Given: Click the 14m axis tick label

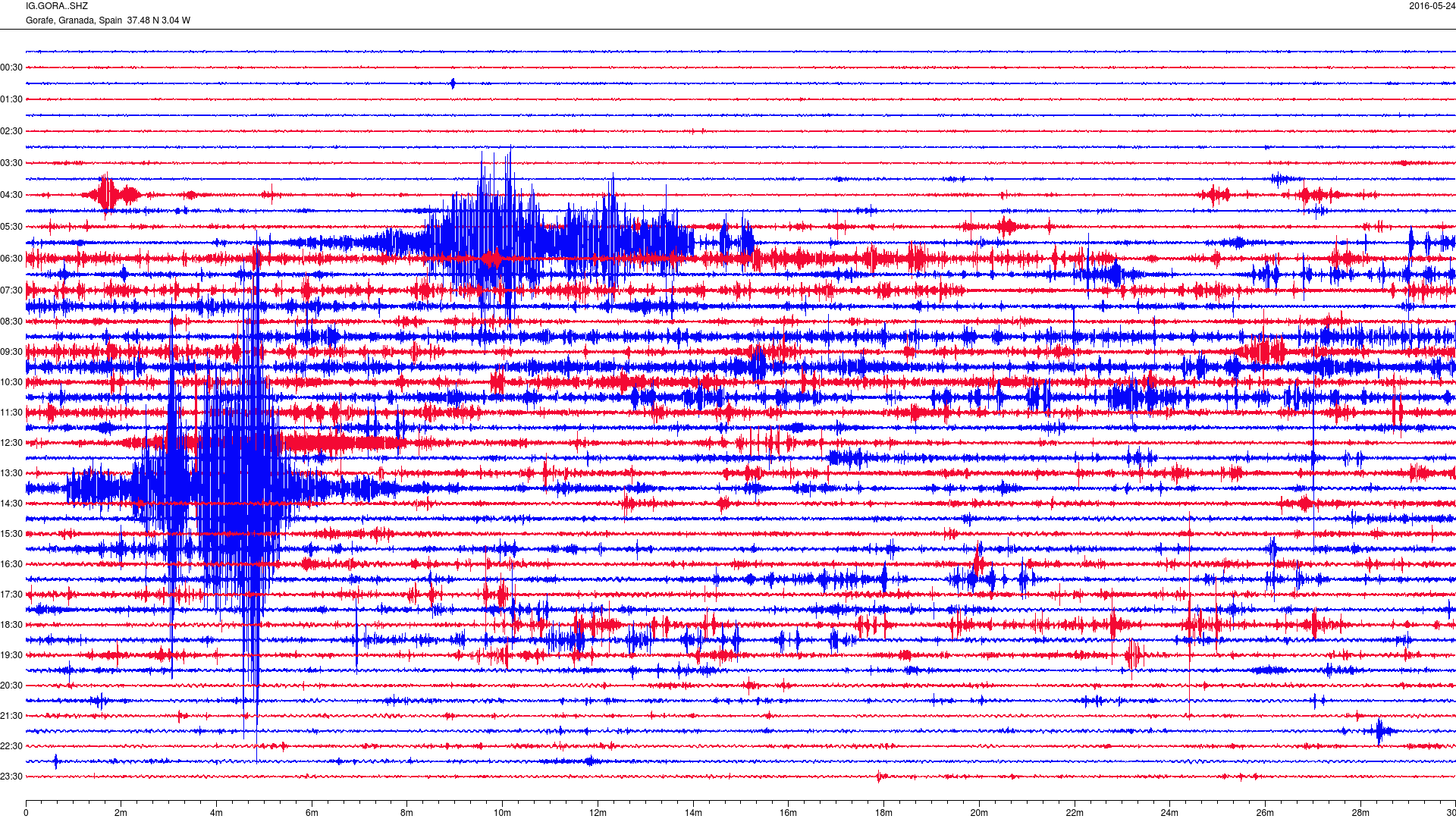Looking at the screenshot, I should click(x=693, y=813).
